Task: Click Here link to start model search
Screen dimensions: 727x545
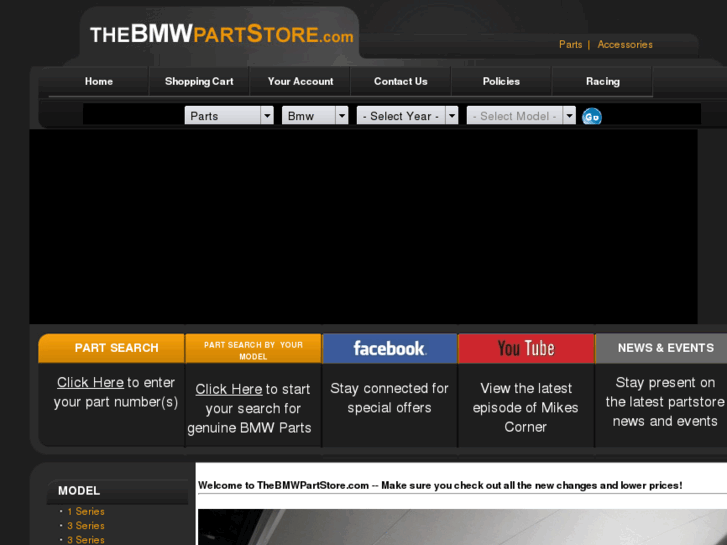Action: [x=229, y=389]
